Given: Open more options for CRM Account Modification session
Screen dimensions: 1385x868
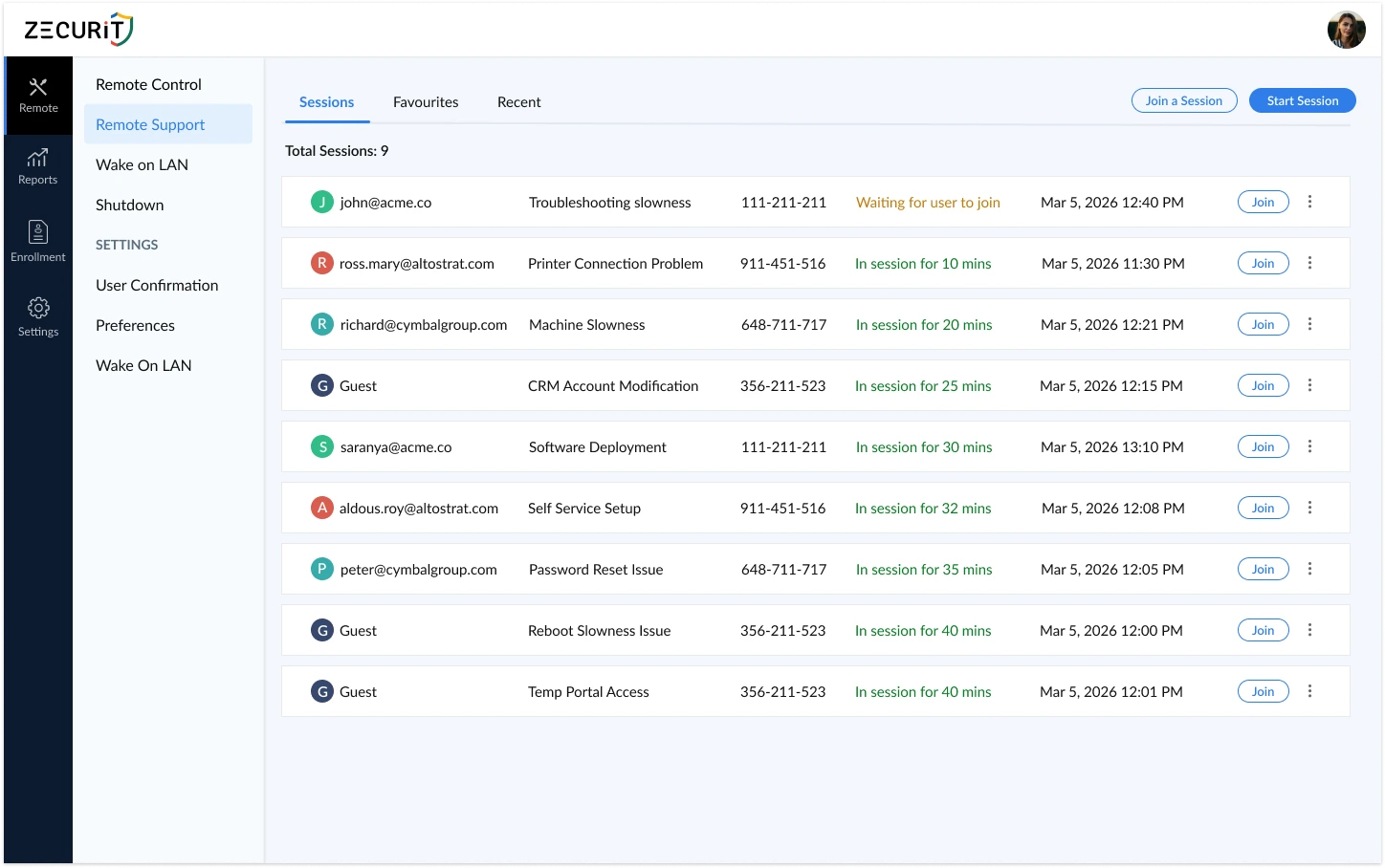Looking at the screenshot, I should coord(1310,385).
